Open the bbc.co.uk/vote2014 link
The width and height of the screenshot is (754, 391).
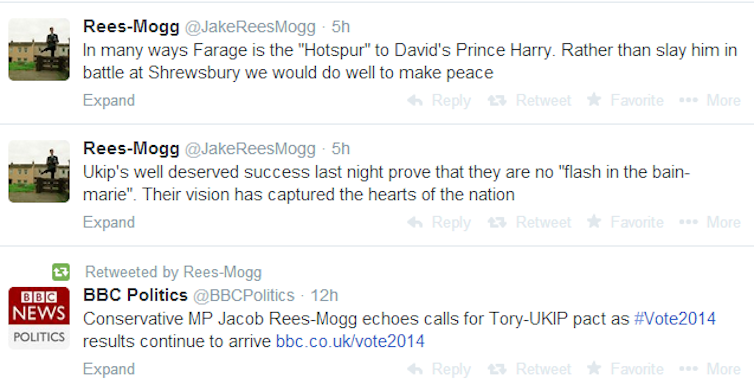click(350, 341)
